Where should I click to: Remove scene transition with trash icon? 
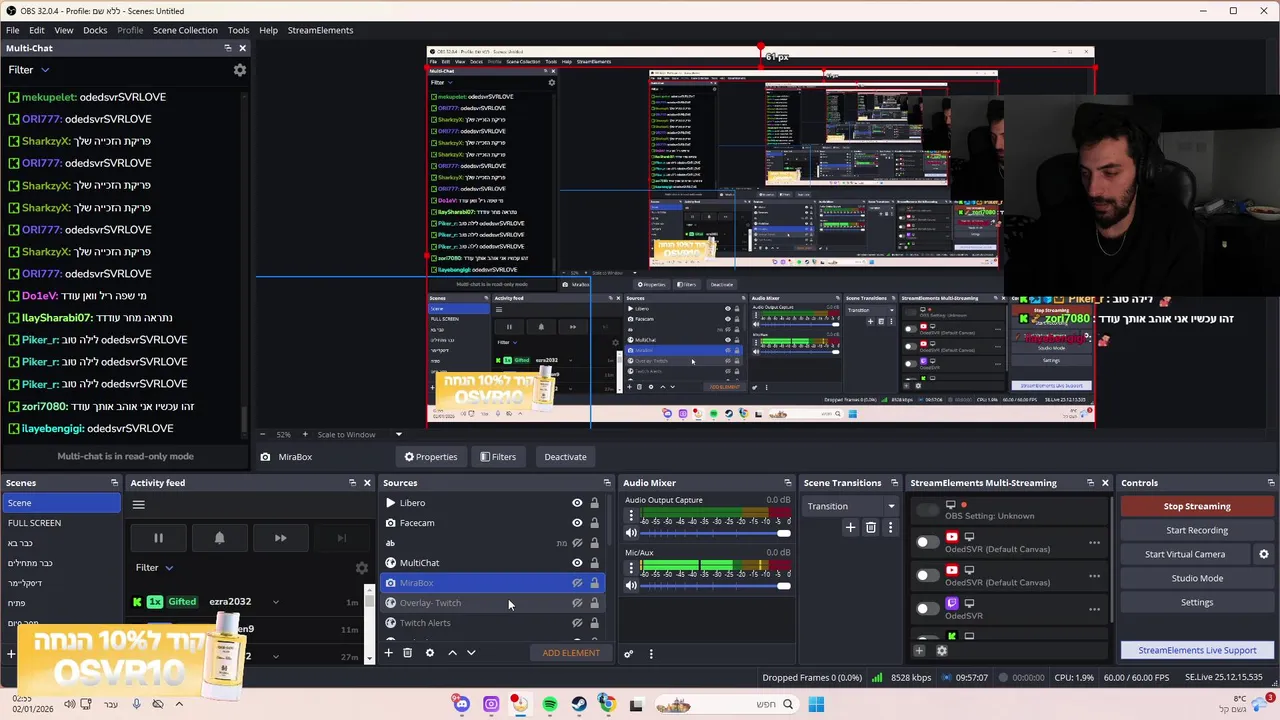point(871,527)
